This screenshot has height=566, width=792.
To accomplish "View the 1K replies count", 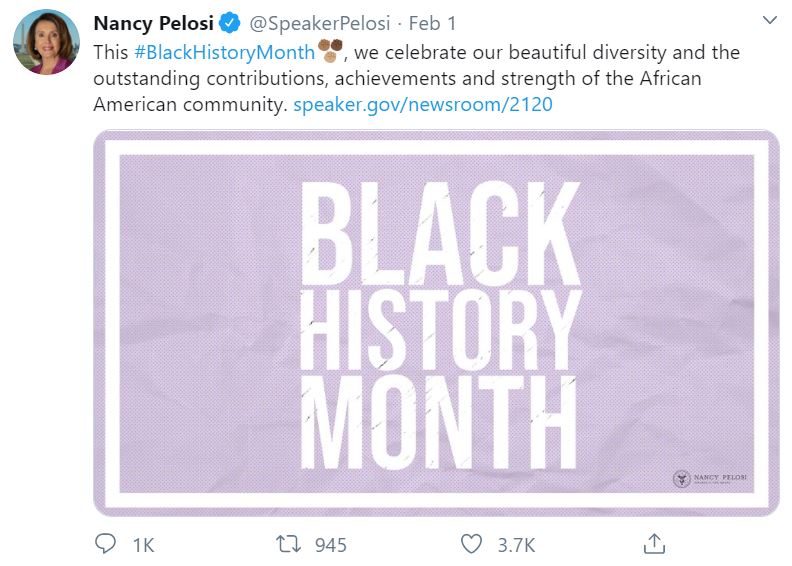I will pos(143,544).
